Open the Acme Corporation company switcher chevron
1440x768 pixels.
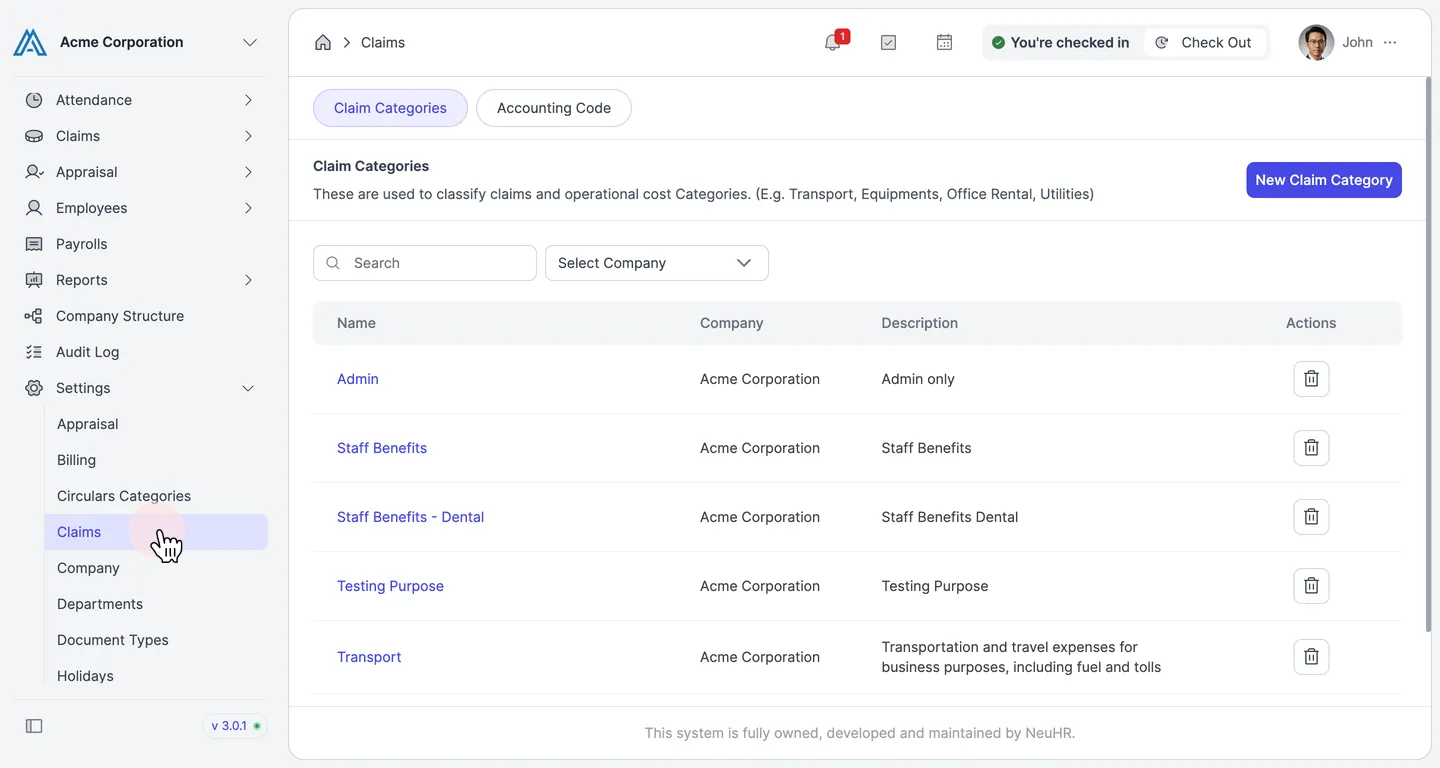[x=250, y=42]
